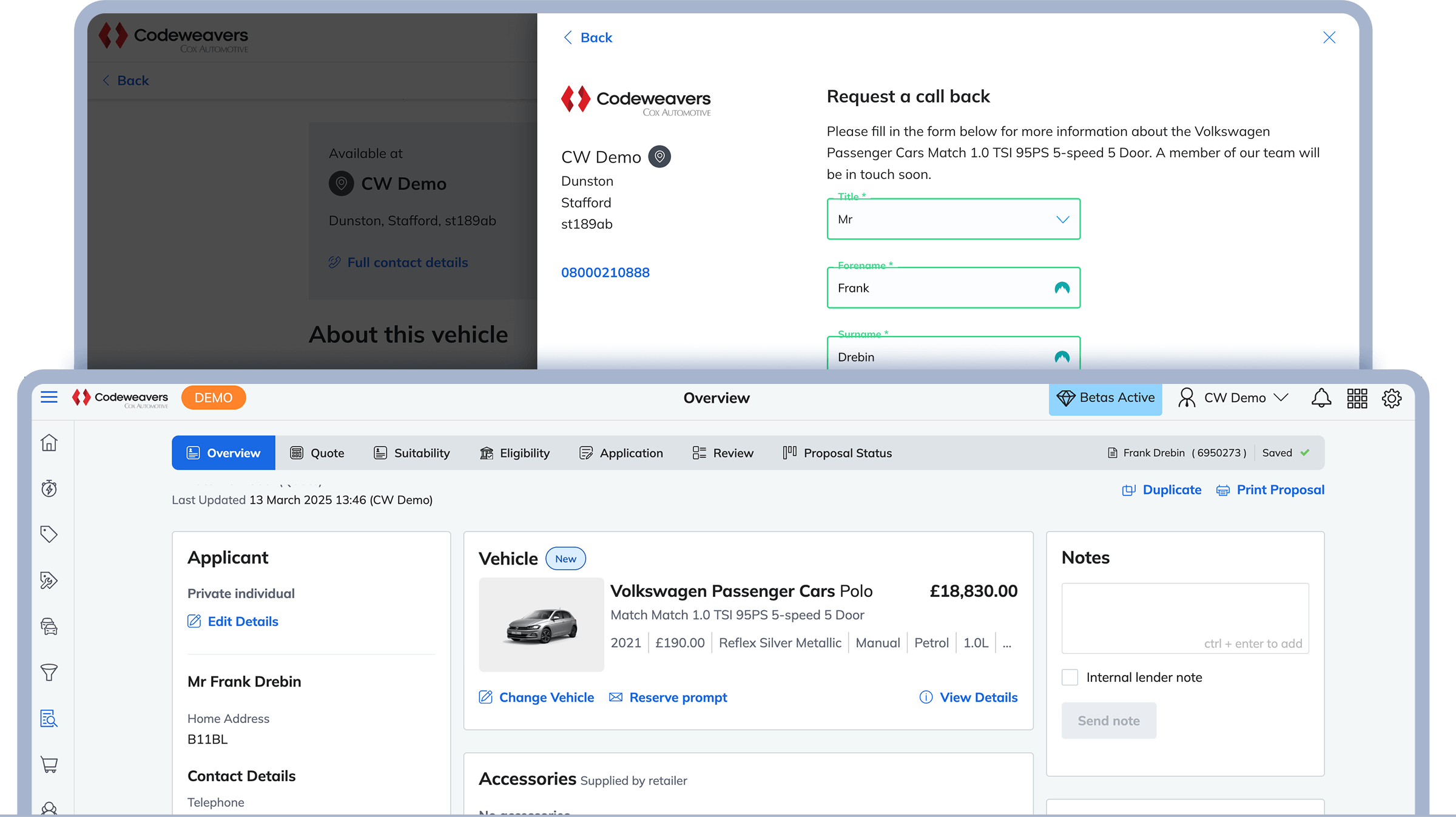Click Edit Details in Applicant card

point(233,621)
